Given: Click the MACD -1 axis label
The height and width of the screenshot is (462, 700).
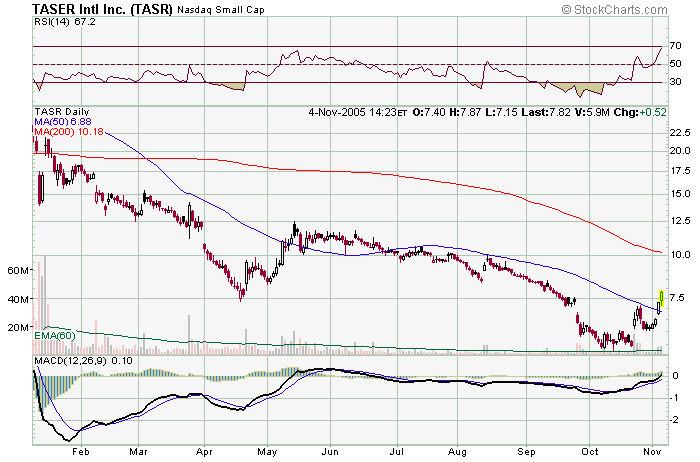Looking at the screenshot, I should (675, 397).
